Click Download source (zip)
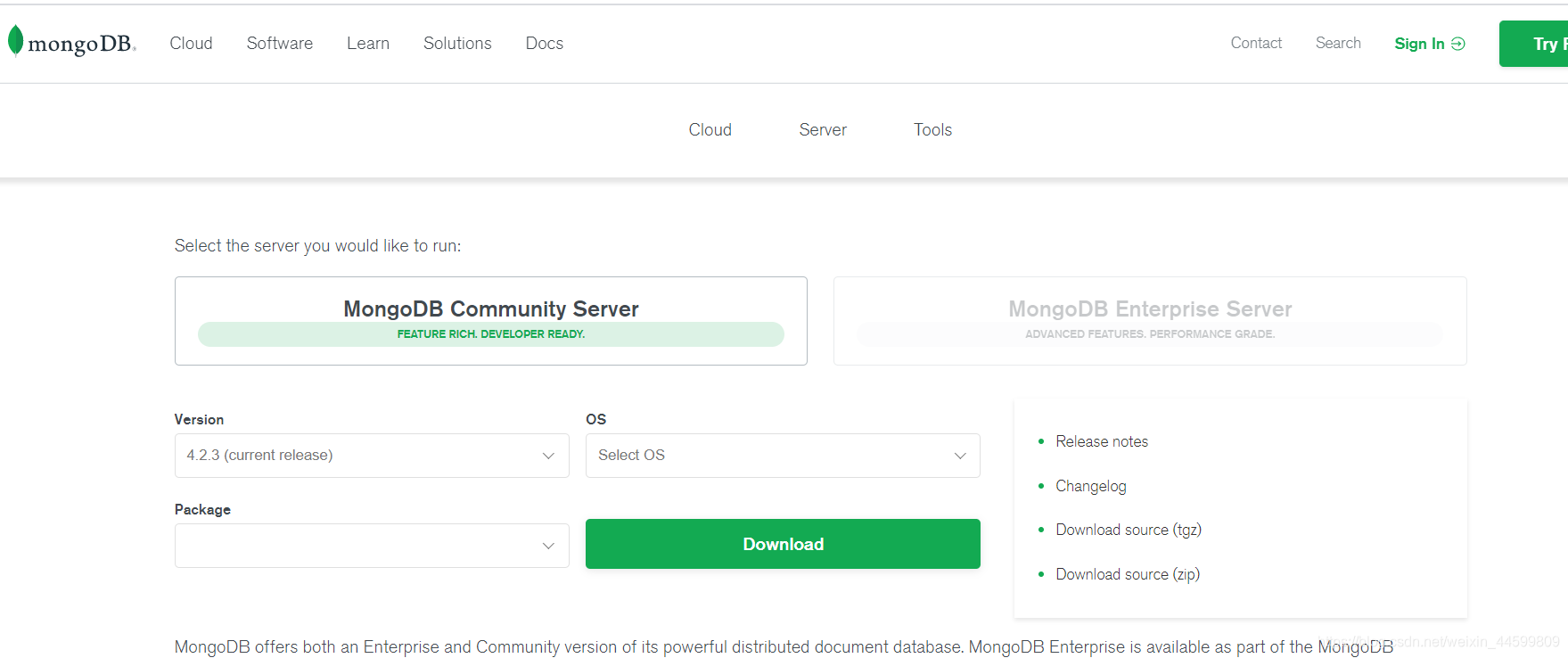Viewport: 1568px width, 658px height. click(1128, 574)
